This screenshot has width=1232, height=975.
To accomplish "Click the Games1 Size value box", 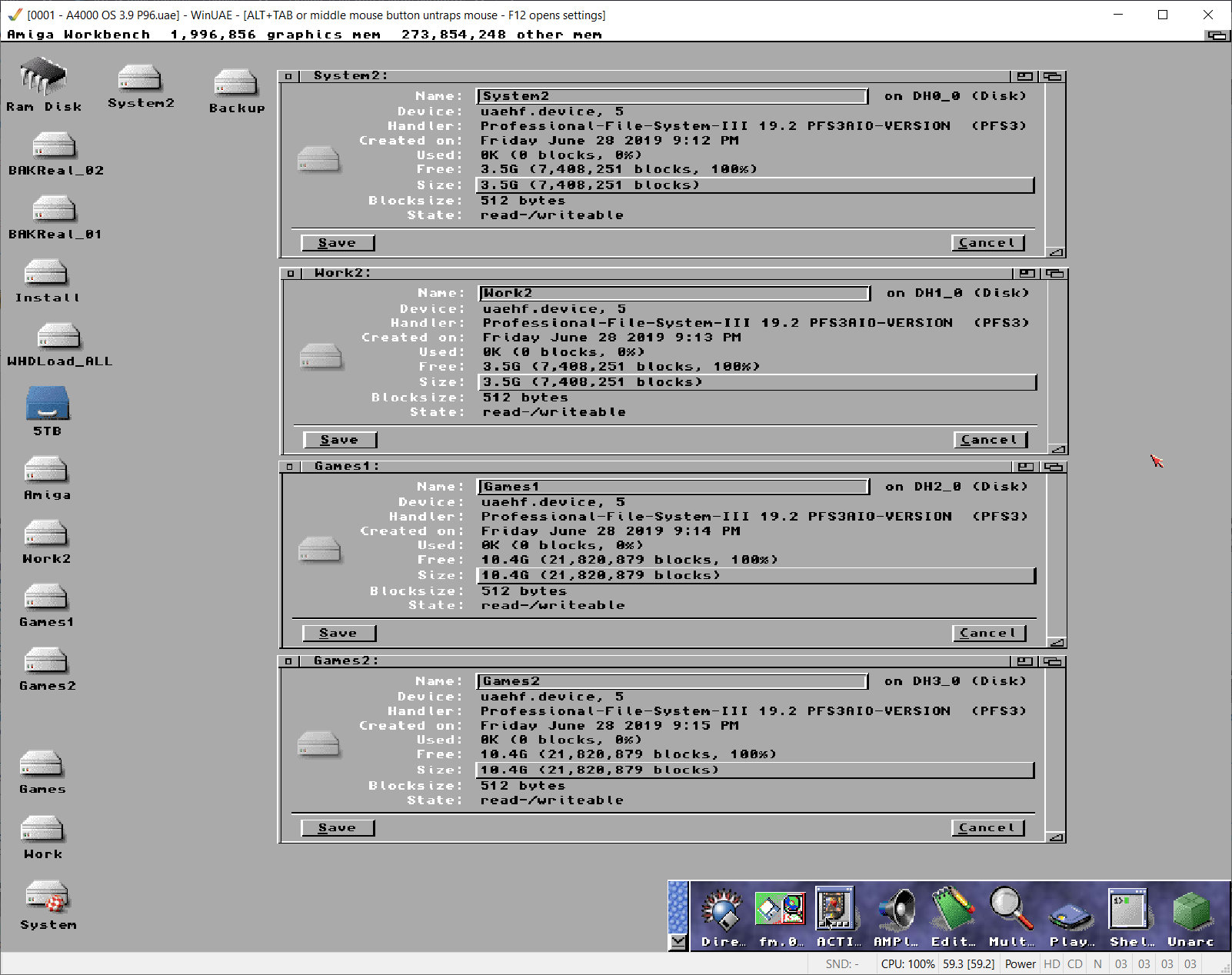I will coord(757,576).
